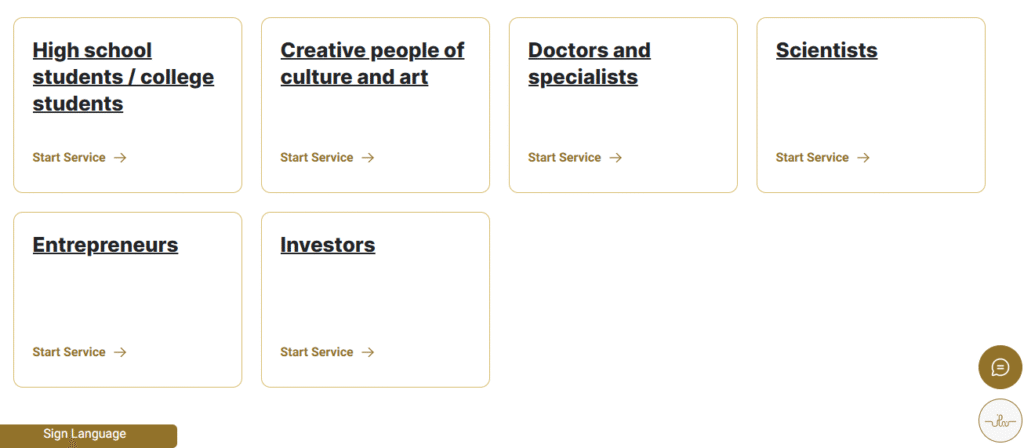Screen dimensions: 1024x448
Task: Click Start Service under Creative people
Action: click(317, 157)
